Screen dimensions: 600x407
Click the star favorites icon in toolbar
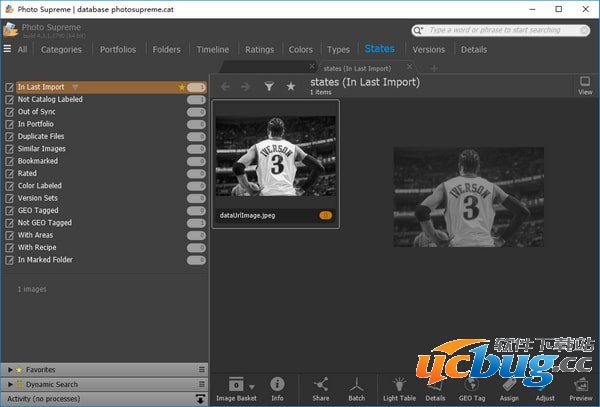point(291,87)
